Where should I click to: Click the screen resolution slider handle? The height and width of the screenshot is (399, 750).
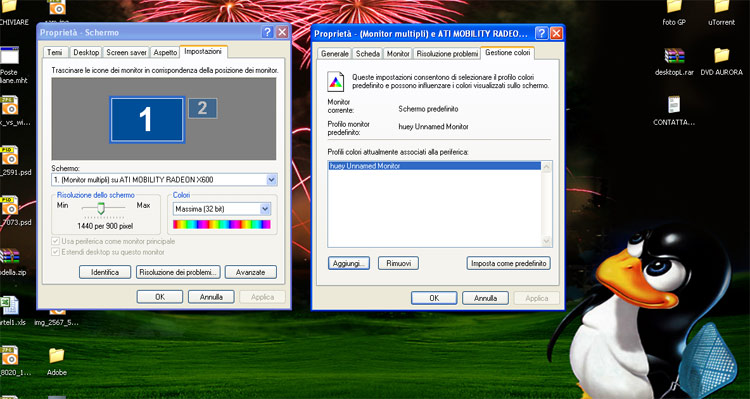tap(101, 208)
